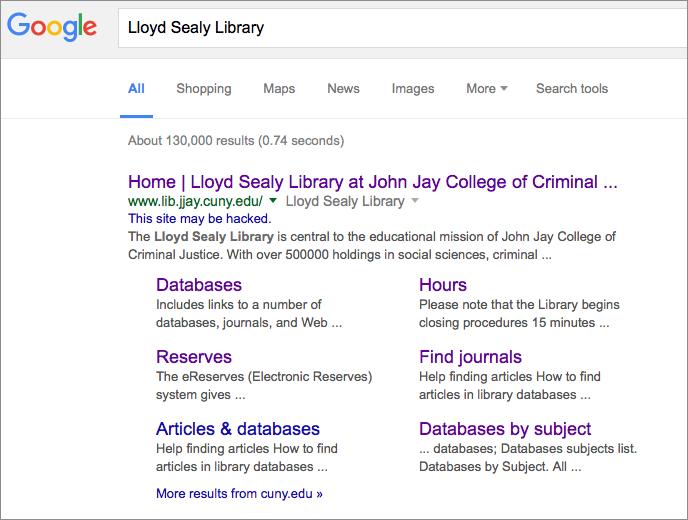
Task: Expand the More dropdown menu
Action: (x=487, y=89)
